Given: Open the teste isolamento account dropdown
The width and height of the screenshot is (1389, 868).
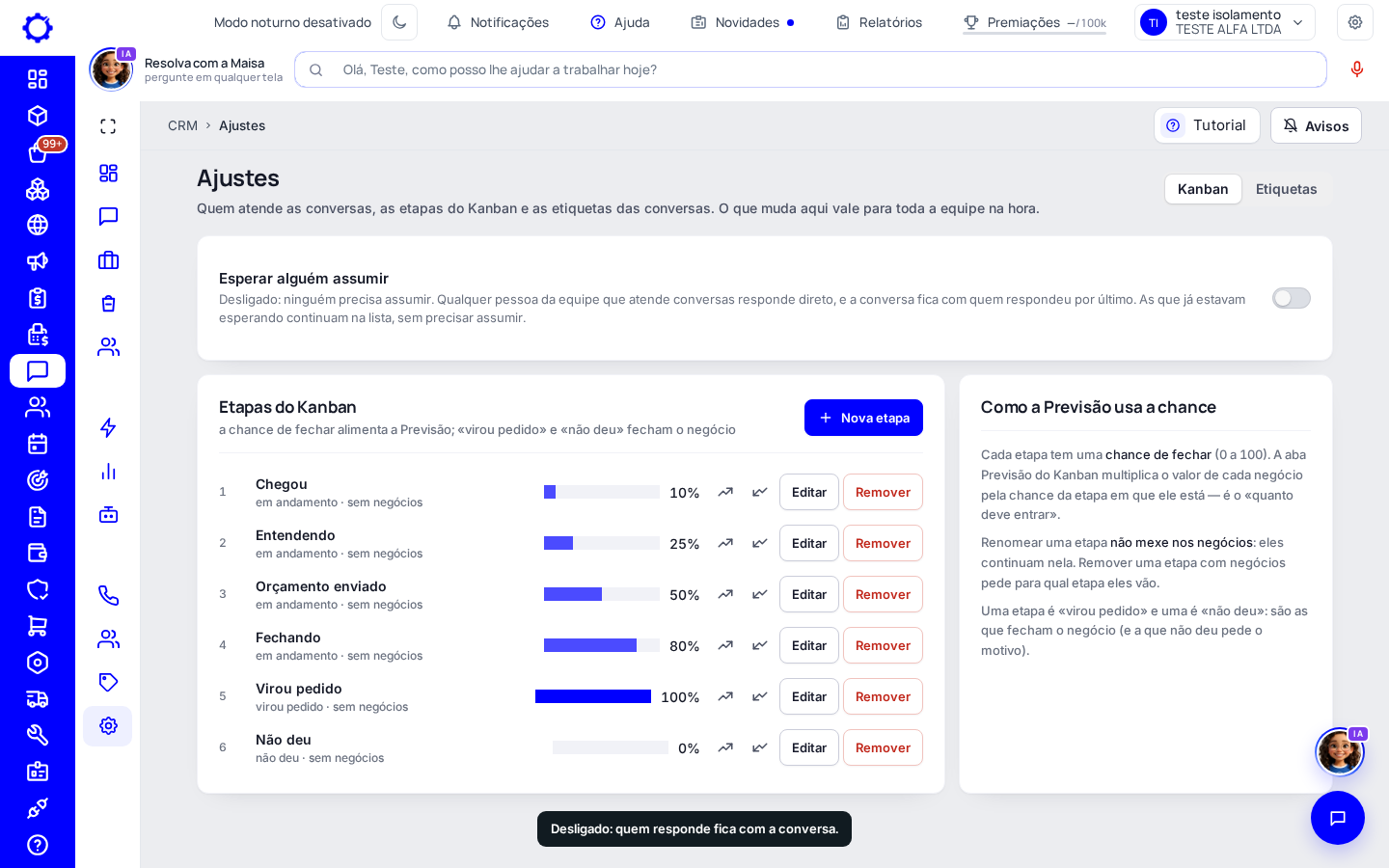Looking at the screenshot, I should coord(1225,22).
